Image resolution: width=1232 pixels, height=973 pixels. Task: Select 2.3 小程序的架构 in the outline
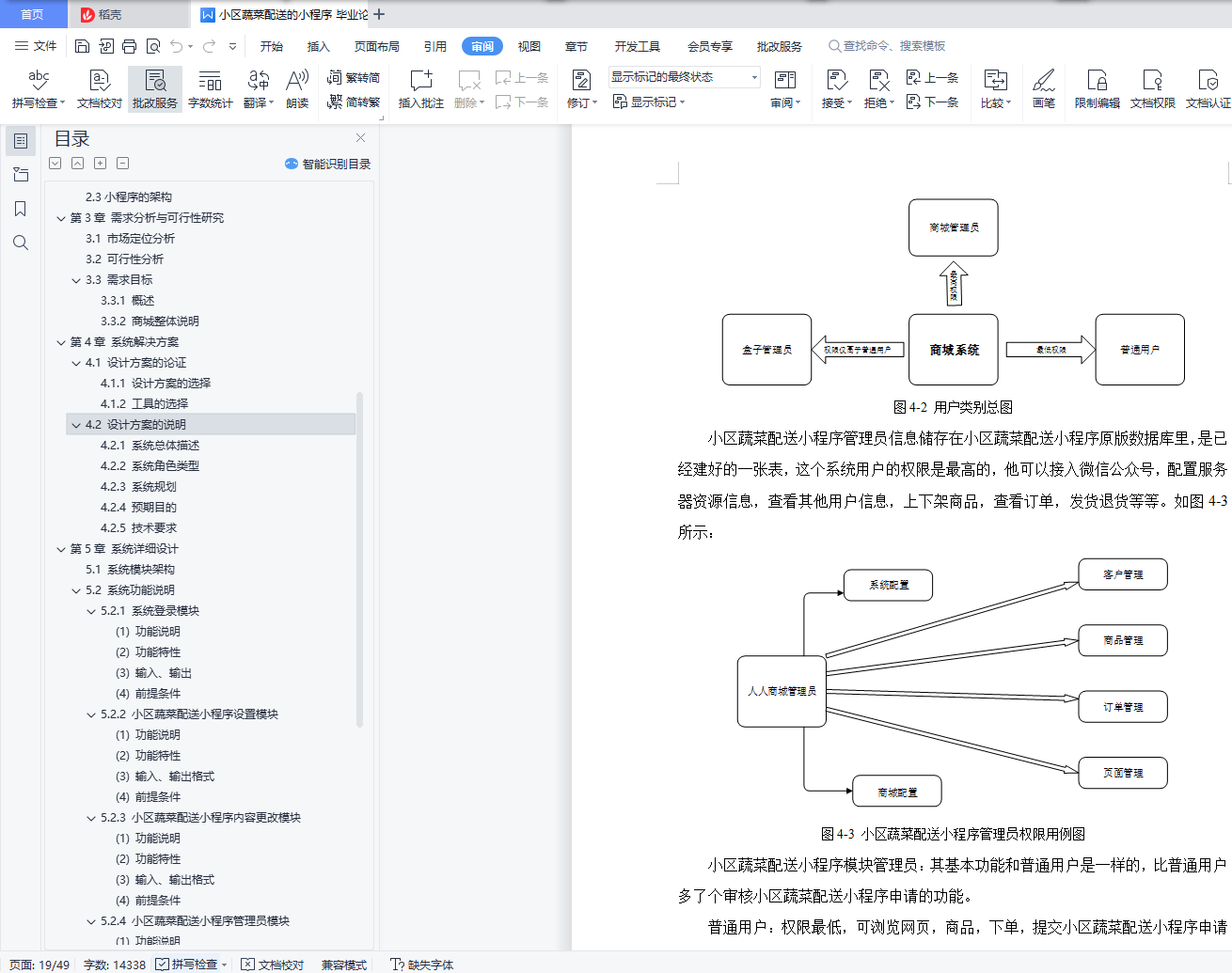[x=129, y=197]
